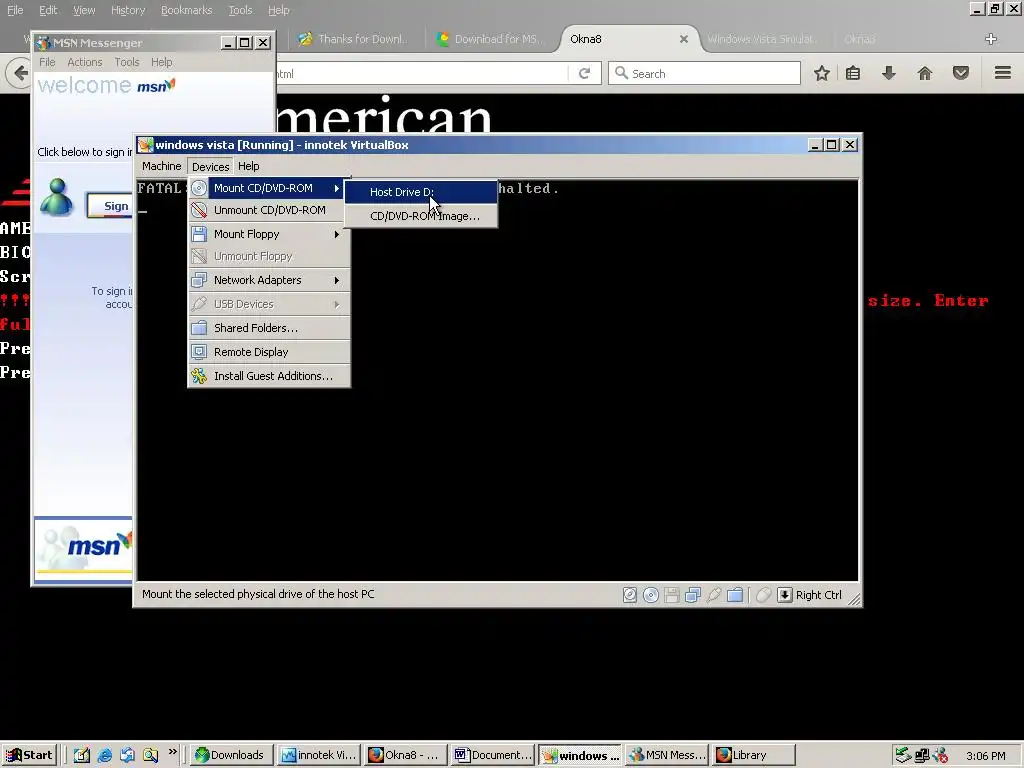Click the Right Ctrl host key label
The image size is (1024, 768).
click(818, 595)
